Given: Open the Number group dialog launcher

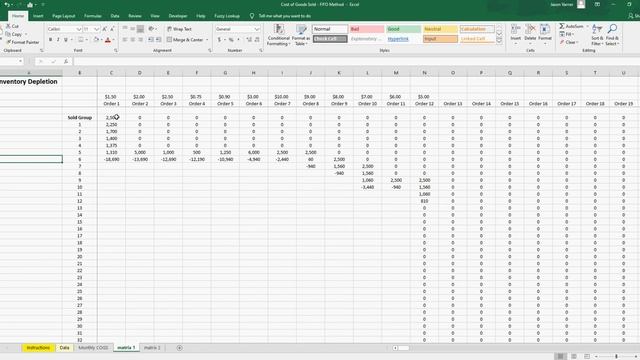Looking at the screenshot, I should tap(261, 51).
